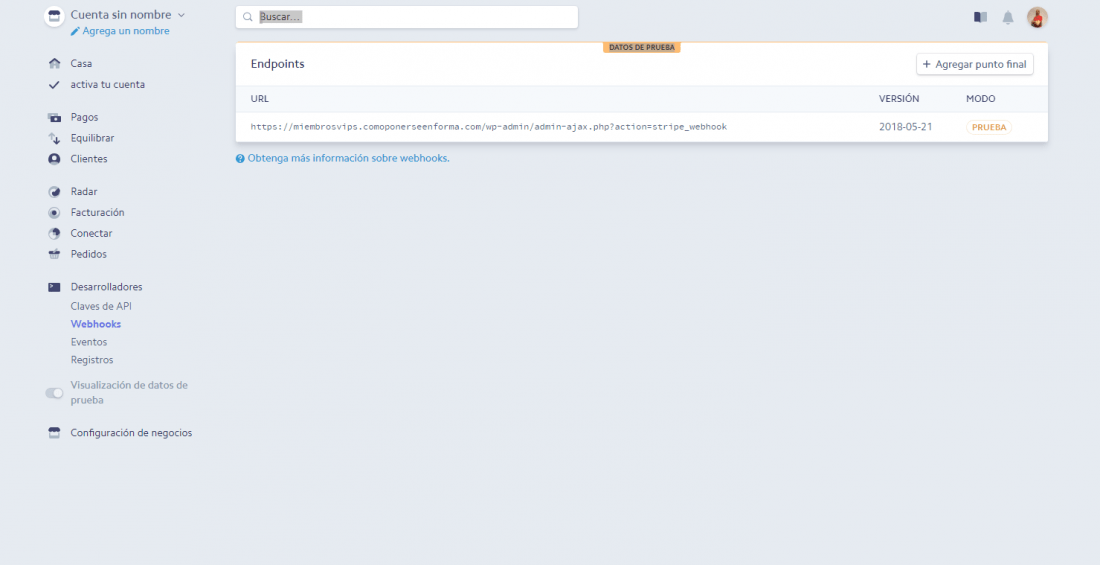
Task: Click the Pedidos basket icon
Action: coord(54,254)
